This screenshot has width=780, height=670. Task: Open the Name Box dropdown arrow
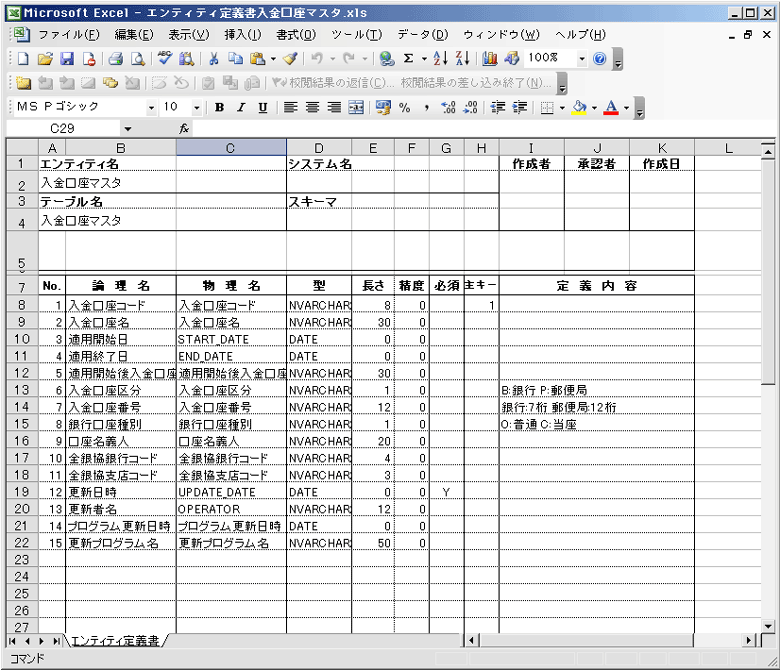[128, 129]
